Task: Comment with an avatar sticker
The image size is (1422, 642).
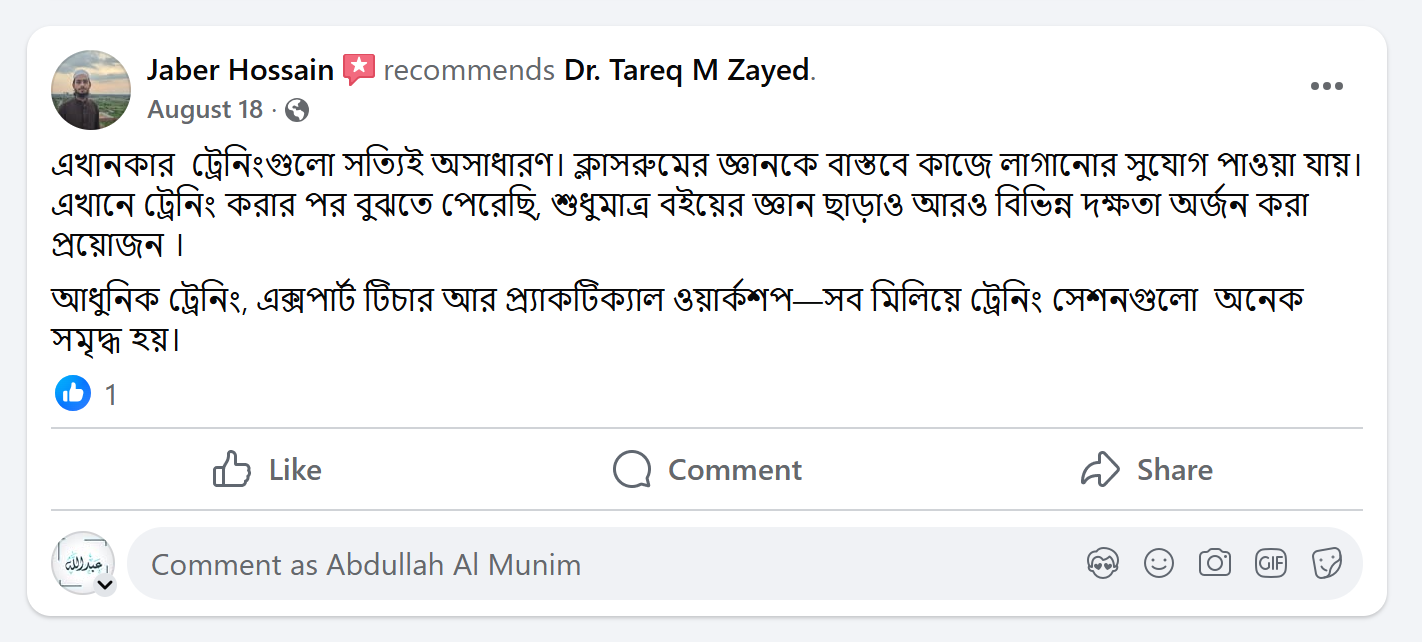Action: point(1102,563)
